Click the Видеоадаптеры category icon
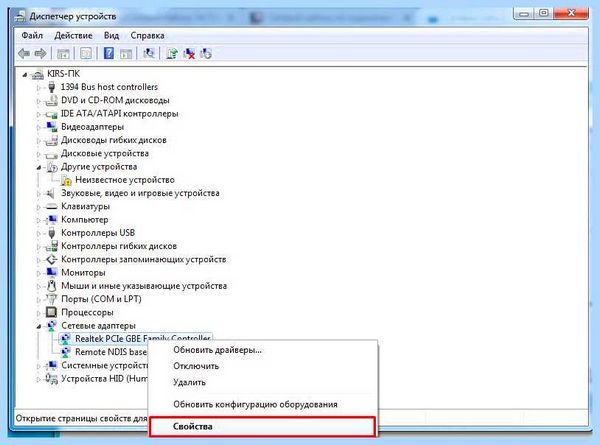Screen dimensions: 600x445 52,127
